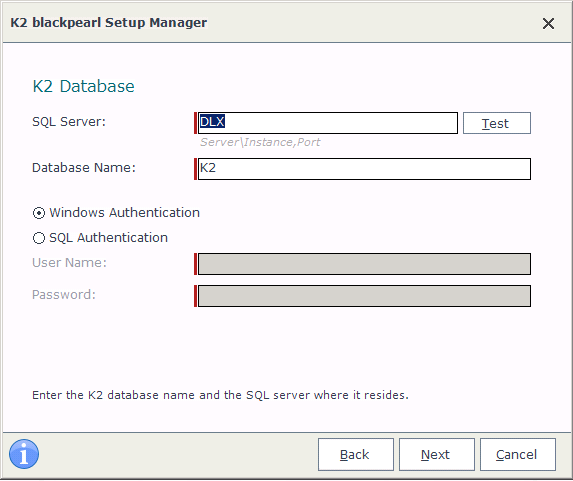Click the K2 Database heading
This screenshot has width=573, height=481.
[83, 86]
